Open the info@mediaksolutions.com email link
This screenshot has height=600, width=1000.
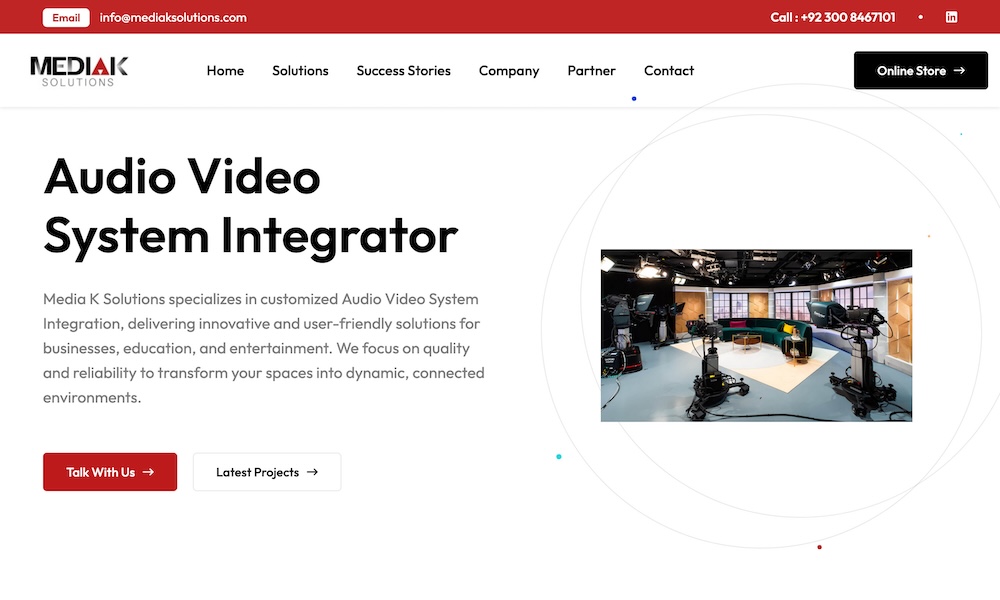click(x=170, y=17)
